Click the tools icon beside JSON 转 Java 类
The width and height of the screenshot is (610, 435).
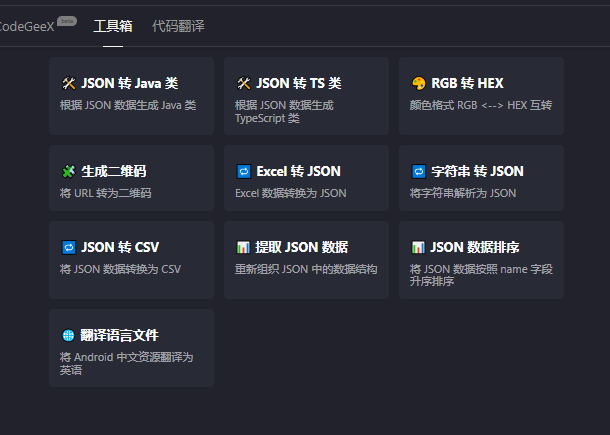[x=68, y=83]
